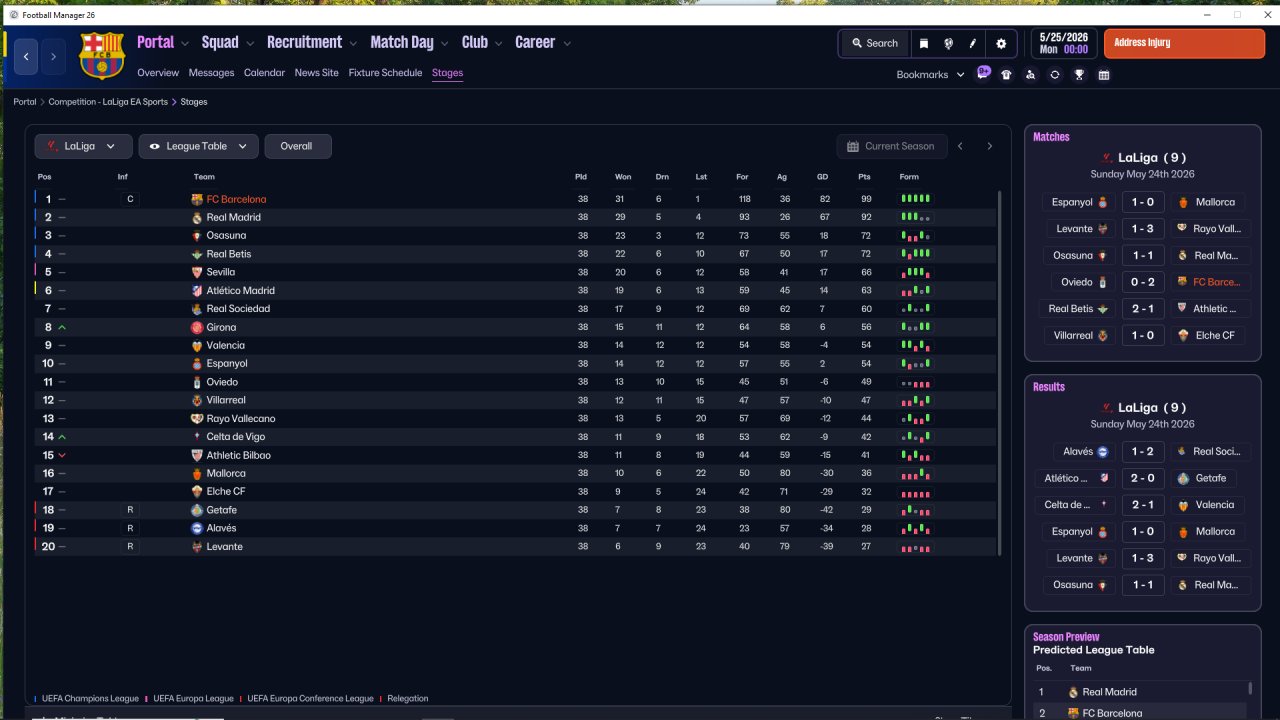Go back with the left navigation arrow
This screenshot has width=1280, height=720.
click(26, 56)
